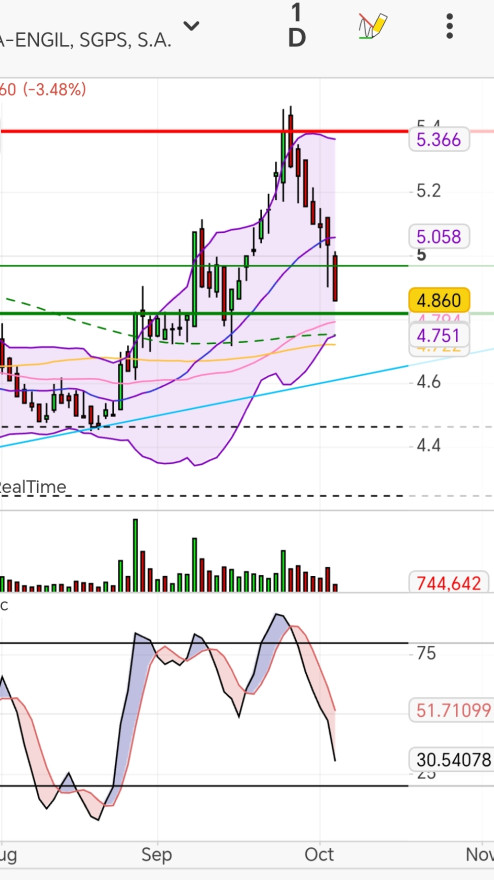Tap the -3.48% price change text

pos(54,89)
